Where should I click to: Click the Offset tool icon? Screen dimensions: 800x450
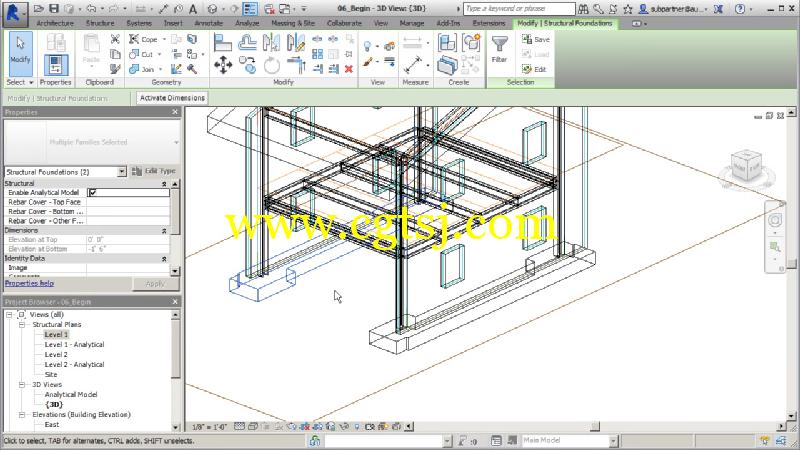[247, 42]
